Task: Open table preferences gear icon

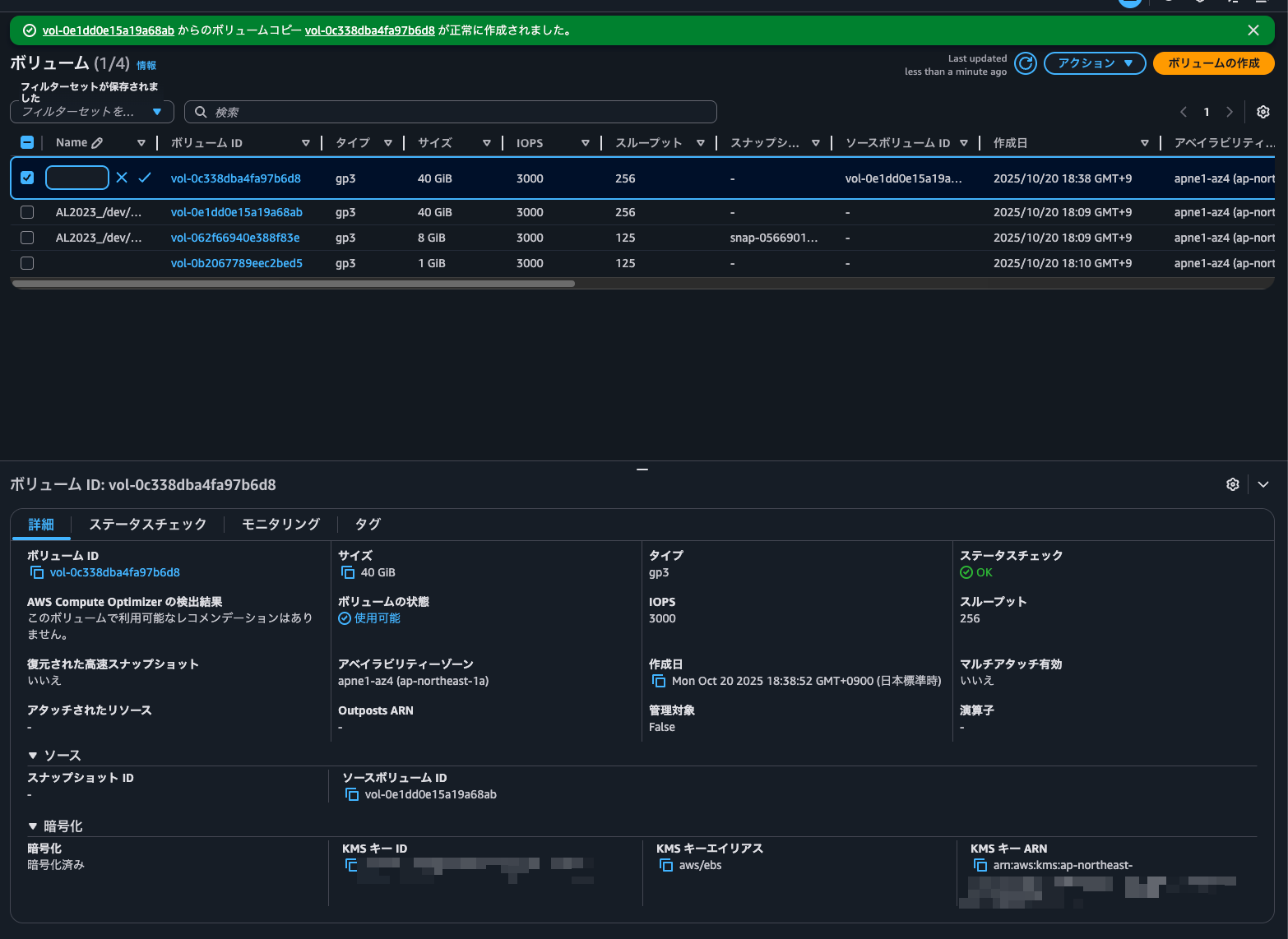Action: (1263, 112)
